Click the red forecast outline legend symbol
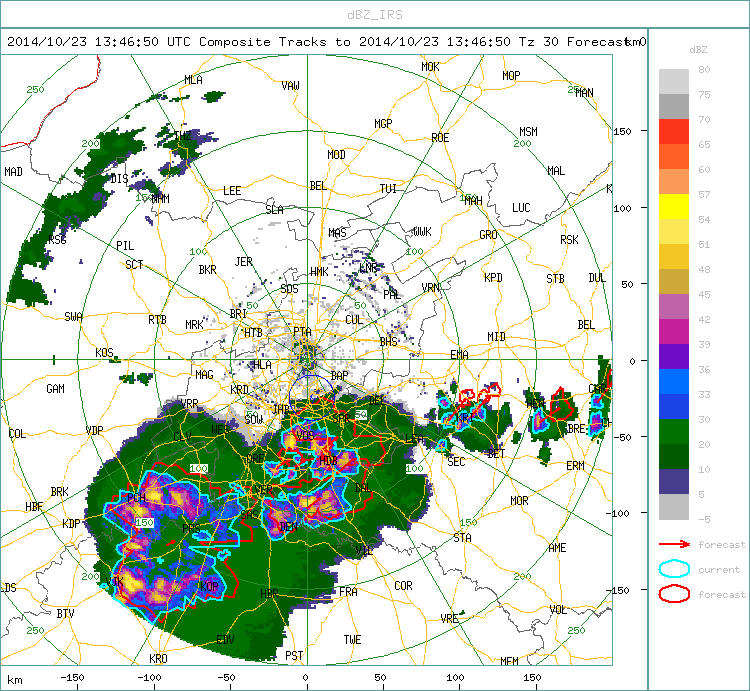This screenshot has width=750, height=691. (x=674, y=594)
